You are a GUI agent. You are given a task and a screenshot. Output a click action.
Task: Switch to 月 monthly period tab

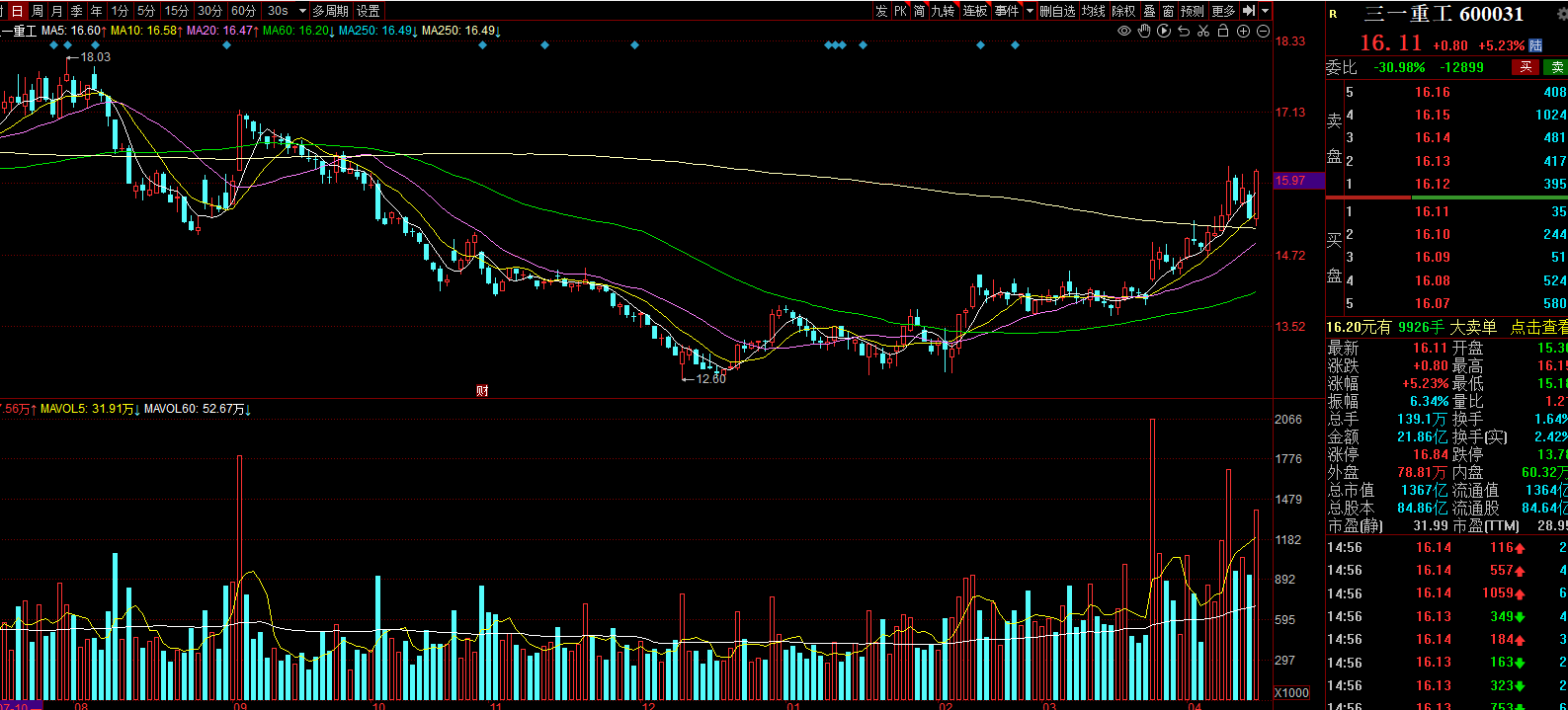(56, 11)
